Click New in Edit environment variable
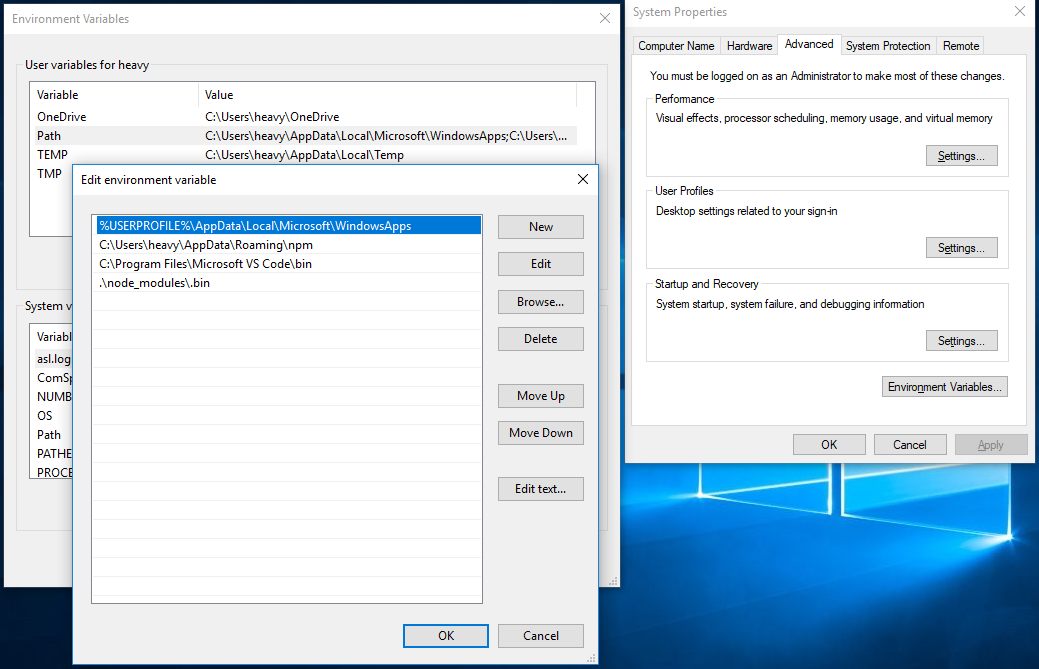The width and height of the screenshot is (1039, 669). (x=541, y=227)
